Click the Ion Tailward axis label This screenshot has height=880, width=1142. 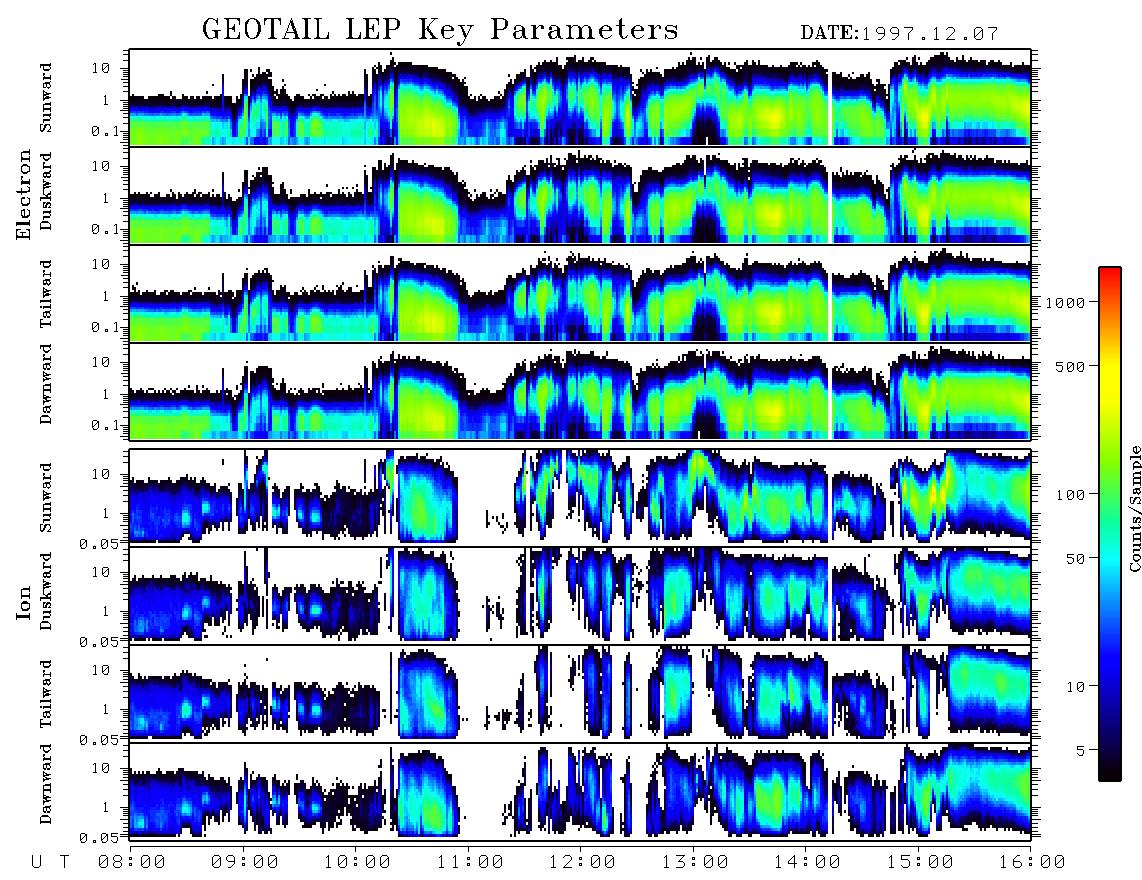click(x=46, y=694)
